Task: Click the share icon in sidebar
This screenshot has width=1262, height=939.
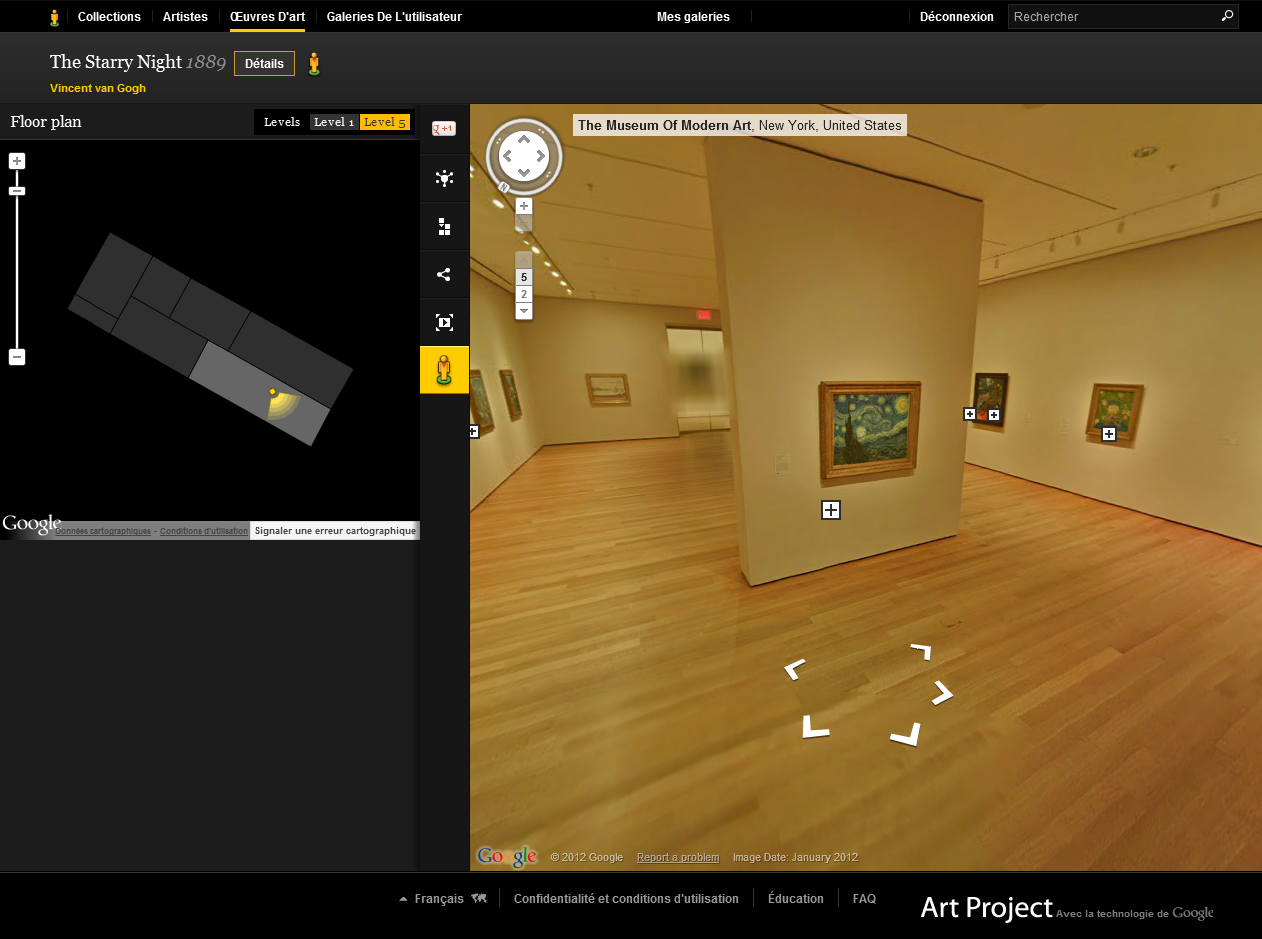Action: pyautogui.click(x=444, y=274)
